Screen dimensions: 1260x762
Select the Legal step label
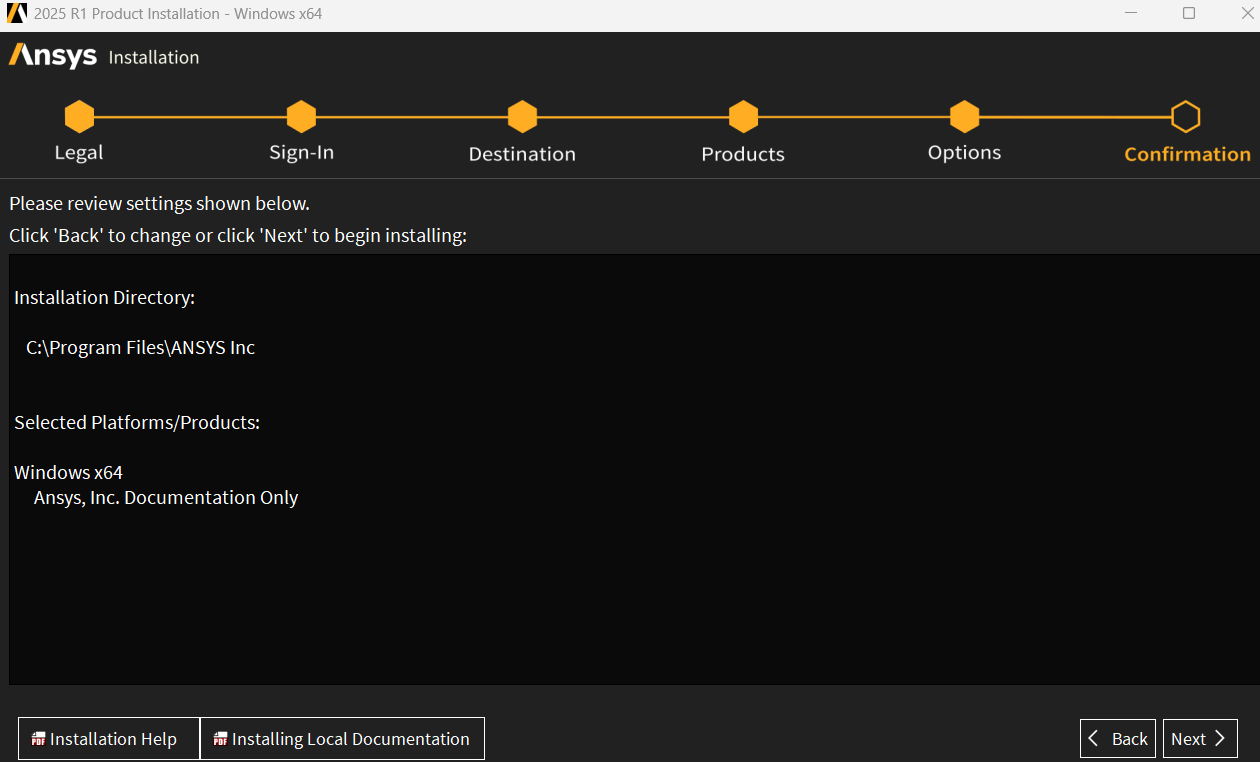[79, 153]
